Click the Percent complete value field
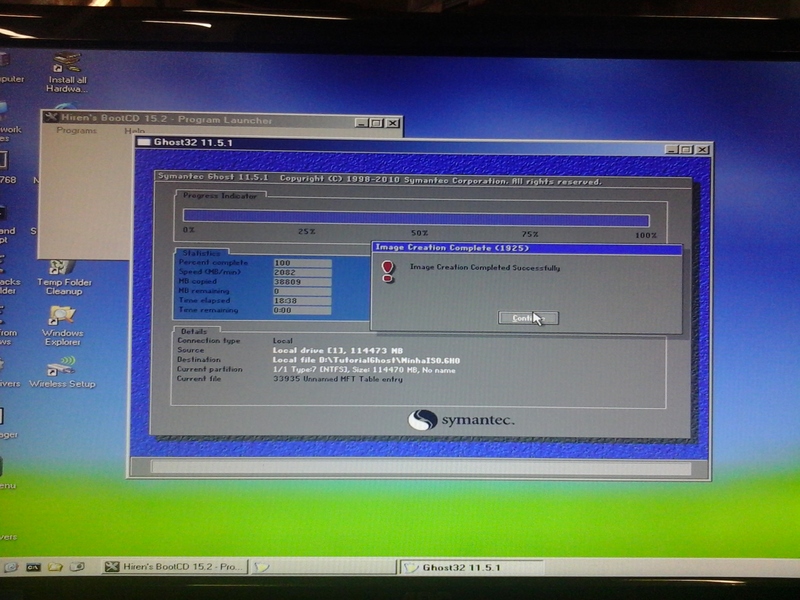Image resolution: width=800 pixels, height=600 pixels. coord(301,263)
